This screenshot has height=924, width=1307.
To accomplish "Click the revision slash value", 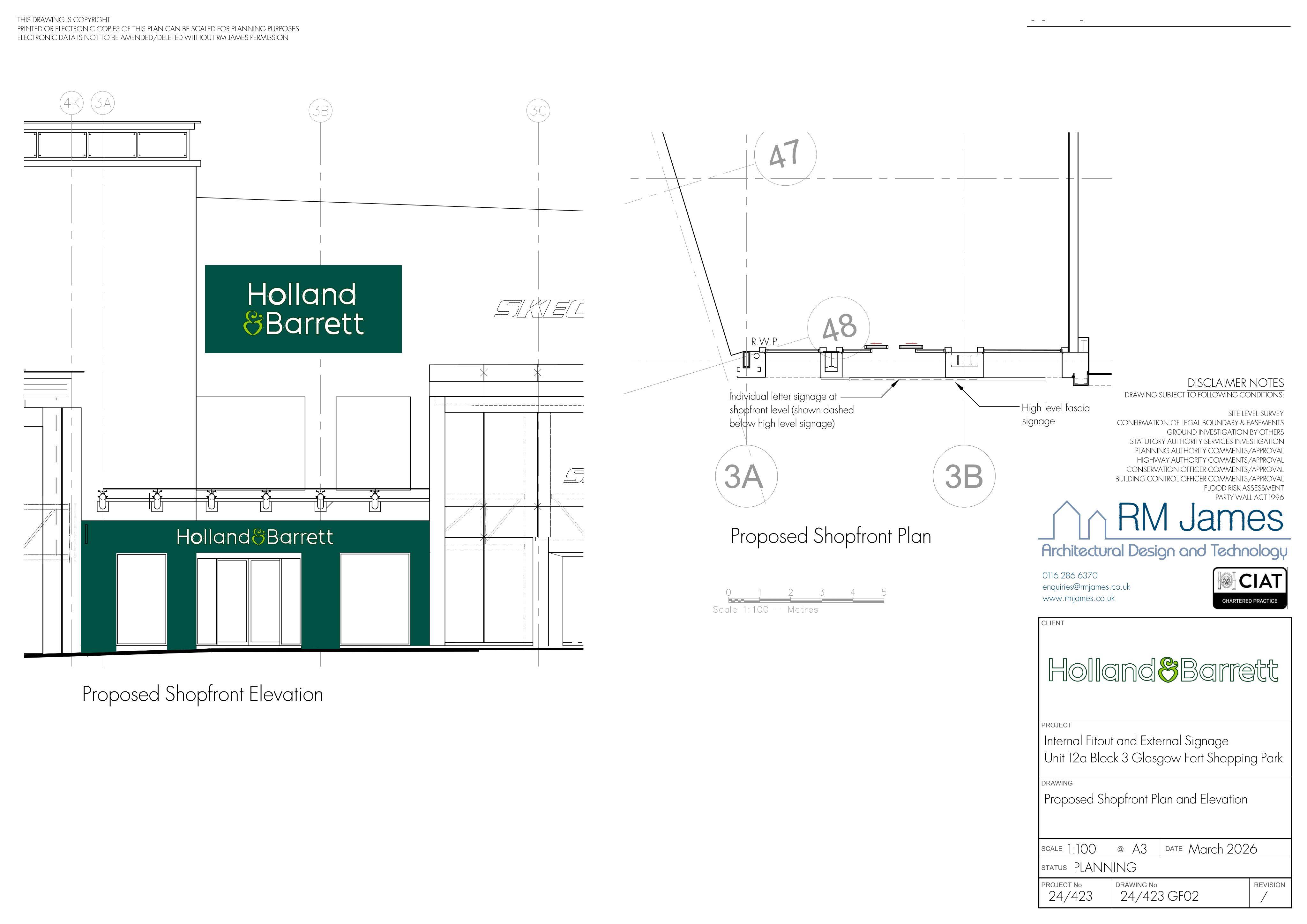I will (1264, 897).
